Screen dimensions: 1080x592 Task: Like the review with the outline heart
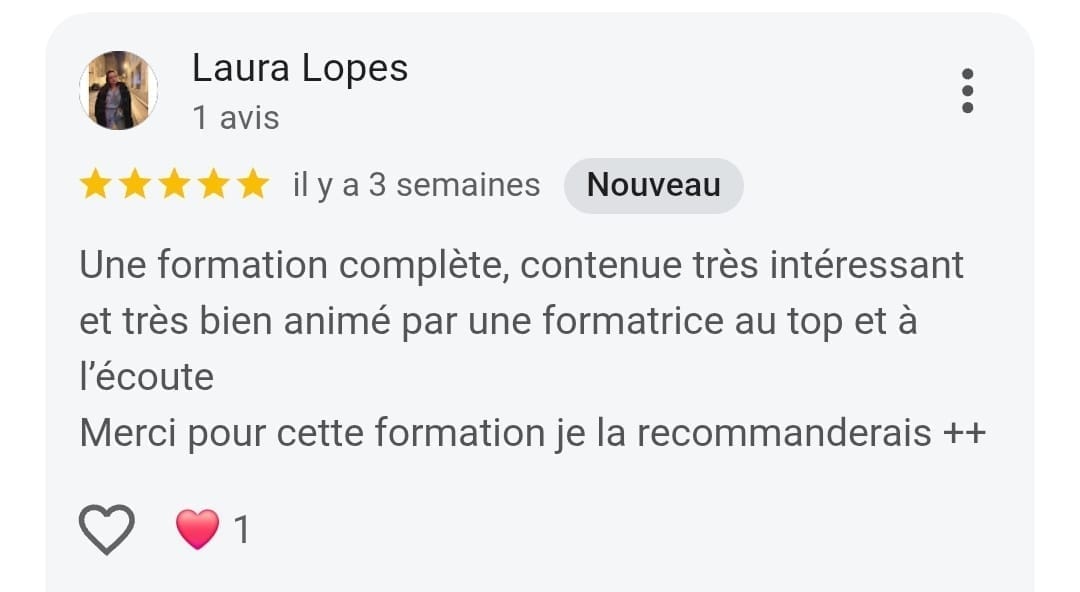coord(107,529)
